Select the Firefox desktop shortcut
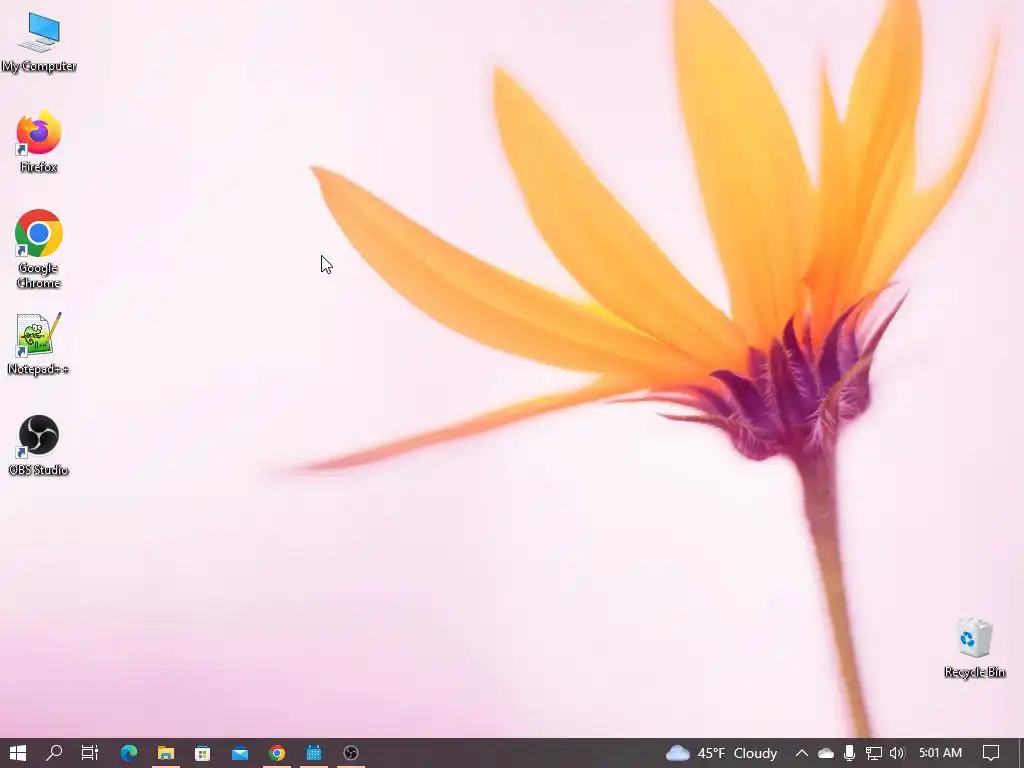The width and height of the screenshot is (1024, 768). 39,142
